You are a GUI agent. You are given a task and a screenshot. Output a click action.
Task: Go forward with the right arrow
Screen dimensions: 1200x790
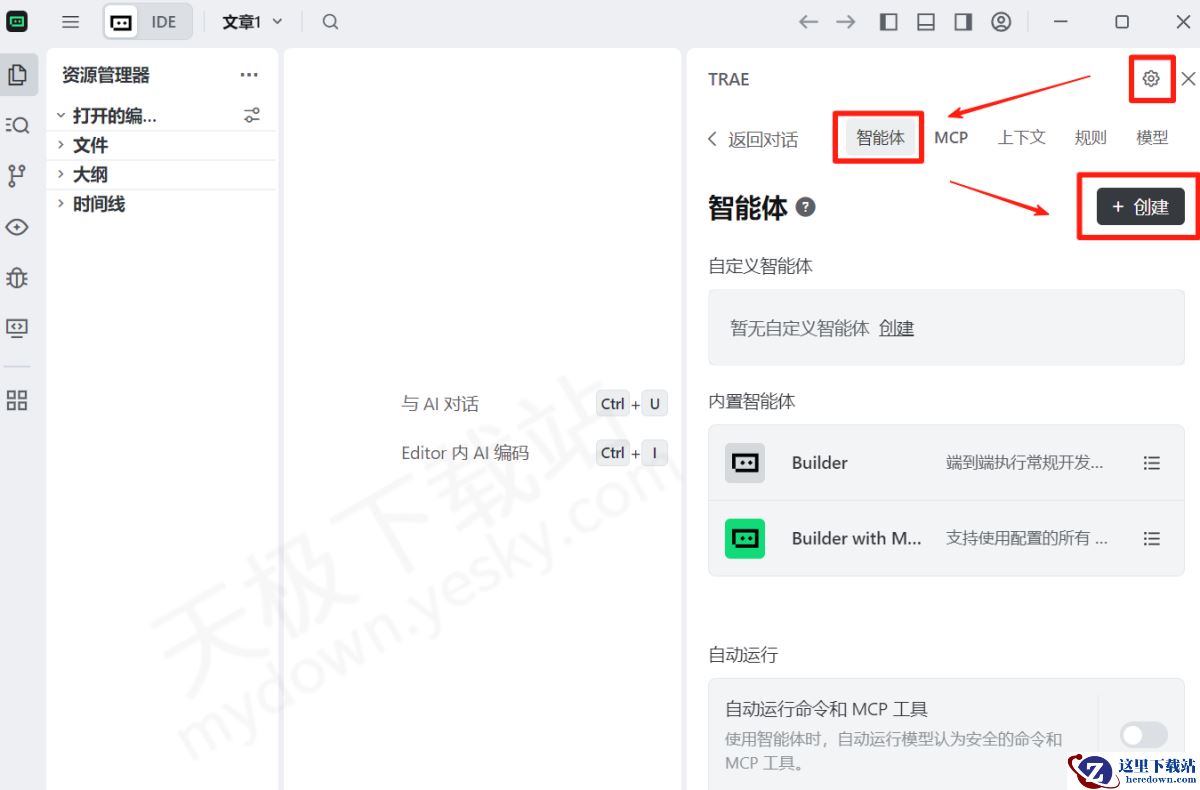[x=846, y=21]
